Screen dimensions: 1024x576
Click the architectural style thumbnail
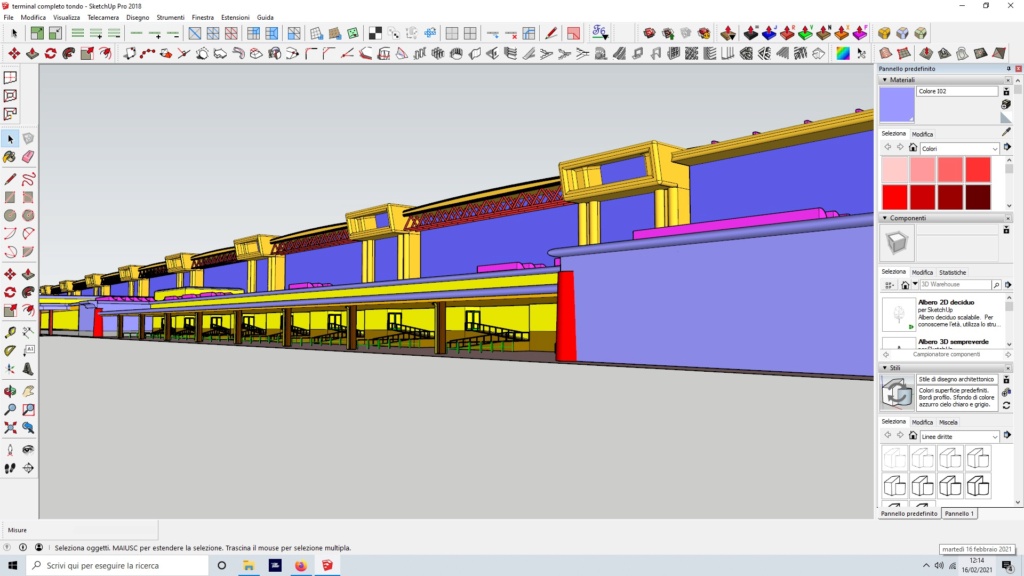pos(897,392)
